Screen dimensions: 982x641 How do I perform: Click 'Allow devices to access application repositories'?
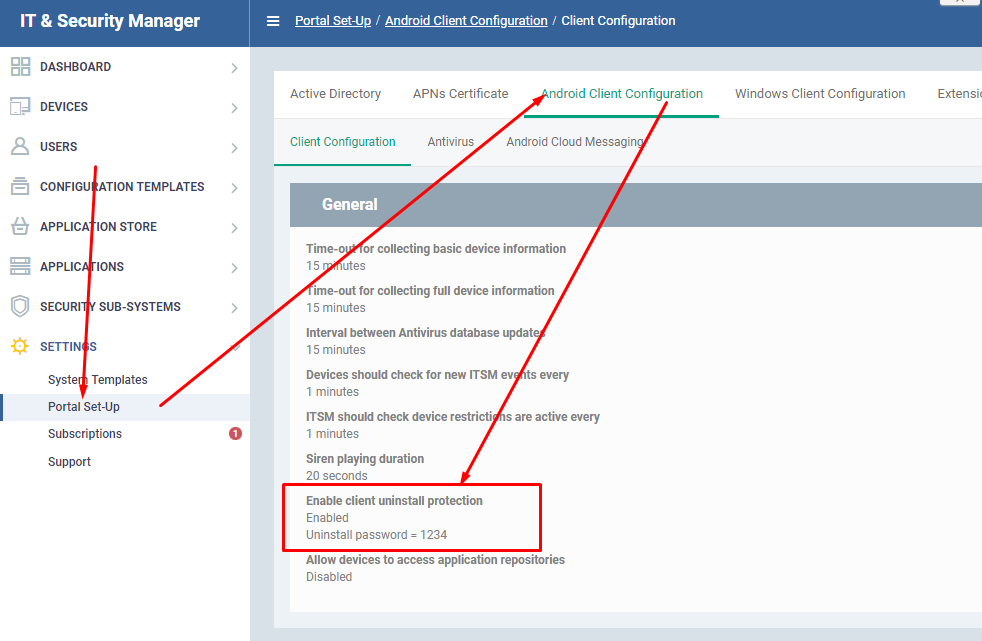click(x=435, y=560)
